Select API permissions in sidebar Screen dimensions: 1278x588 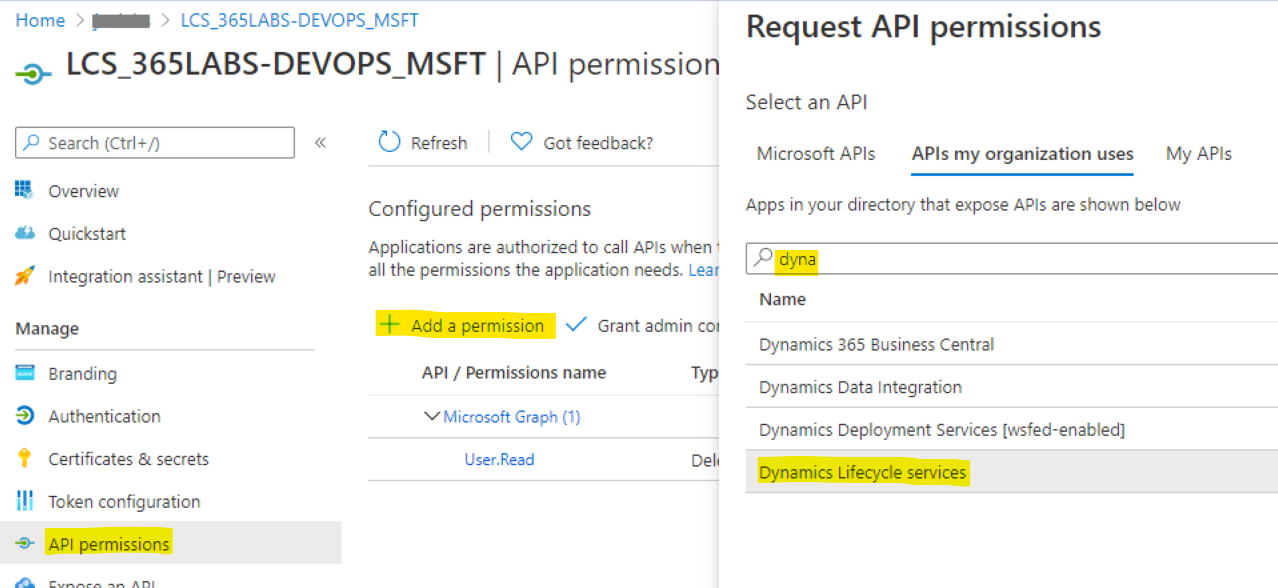[x=109, y=544]
